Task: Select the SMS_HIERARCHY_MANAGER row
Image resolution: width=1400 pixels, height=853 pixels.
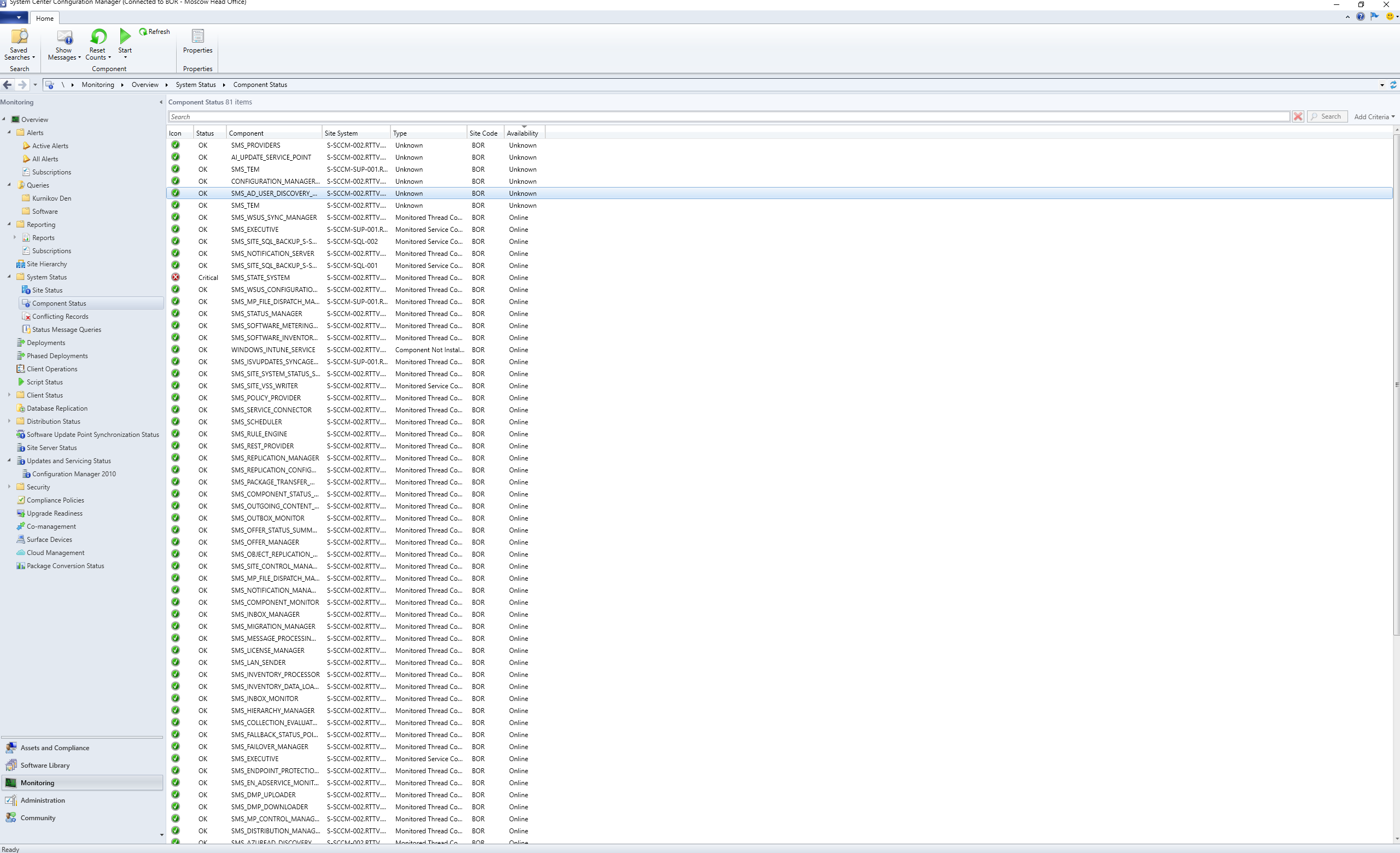Action: [x=779, y=710]
